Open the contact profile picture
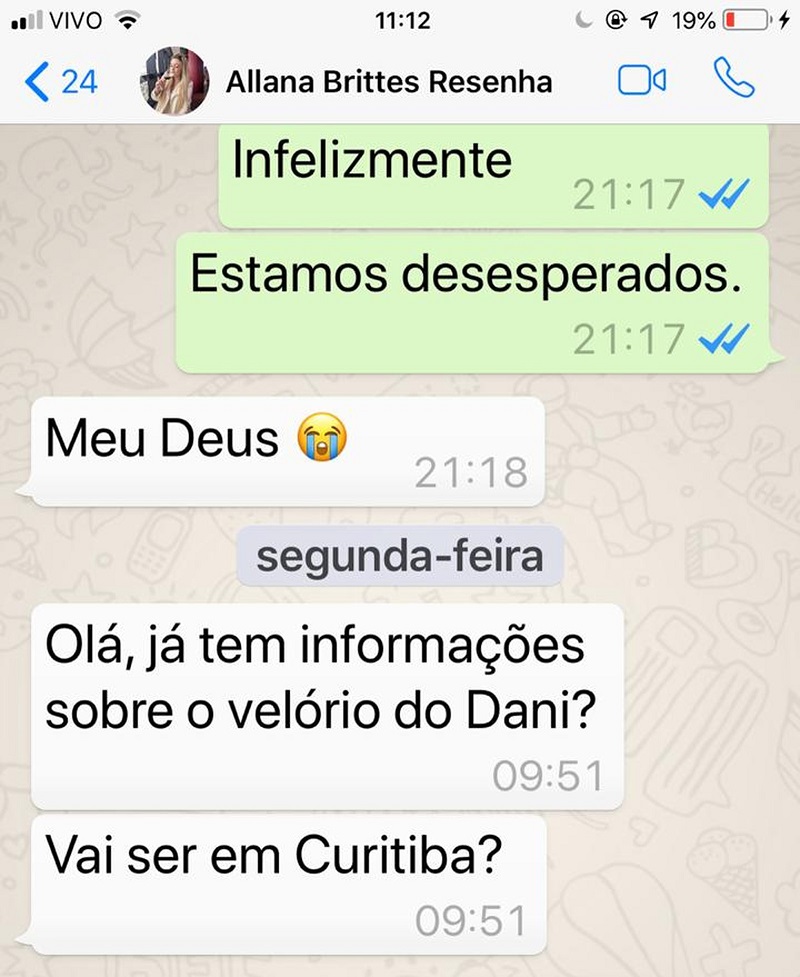Screen dimensions: 800x977 tap(174, 81)
